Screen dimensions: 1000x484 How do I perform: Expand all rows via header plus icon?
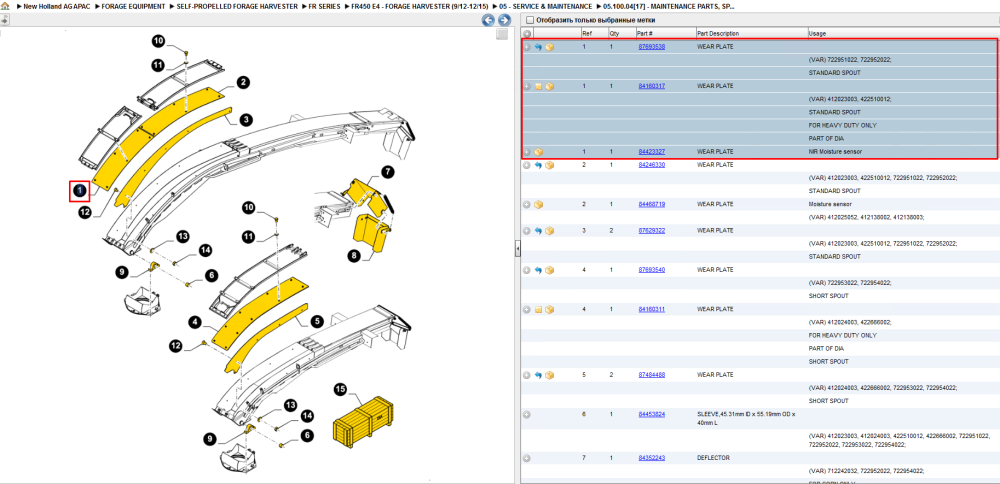coord(527,33)
